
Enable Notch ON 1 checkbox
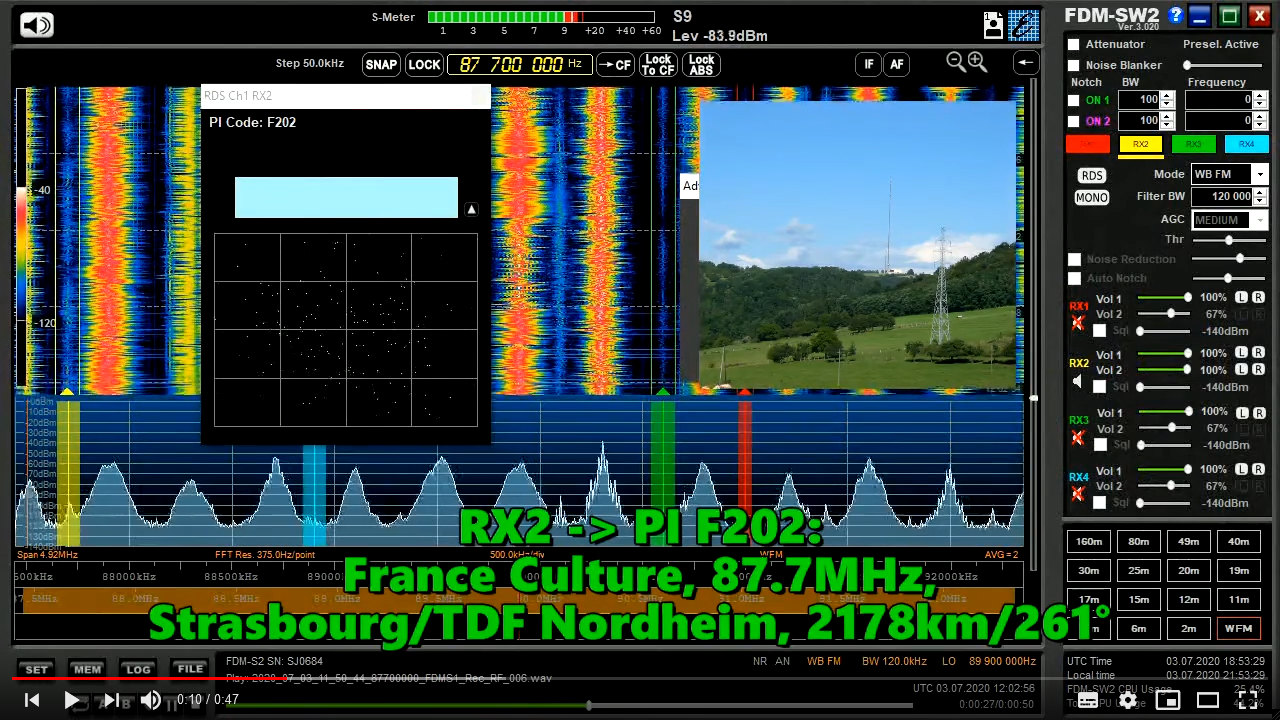pos(1073,100)
